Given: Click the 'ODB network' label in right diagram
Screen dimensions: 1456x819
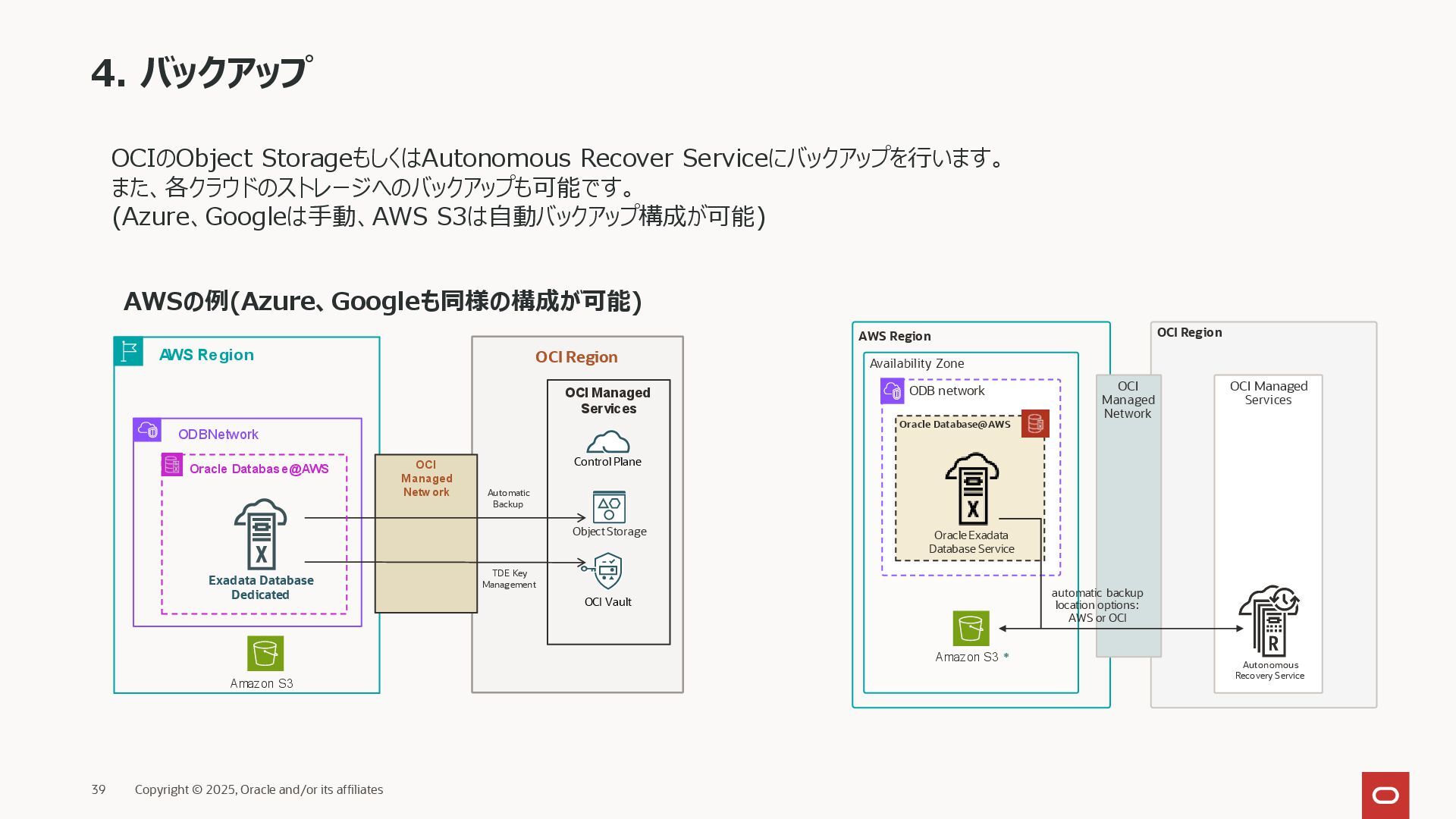Looking at the screenshot, I should click(x=947, y=391).
